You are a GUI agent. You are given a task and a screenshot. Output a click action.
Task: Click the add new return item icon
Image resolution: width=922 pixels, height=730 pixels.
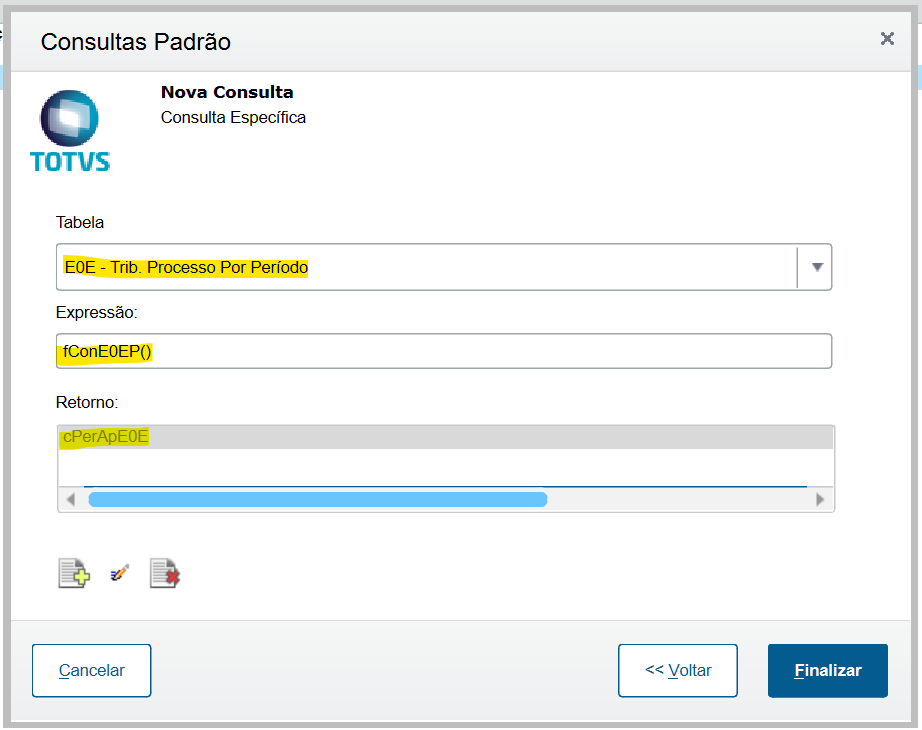[x=73, y=574]
